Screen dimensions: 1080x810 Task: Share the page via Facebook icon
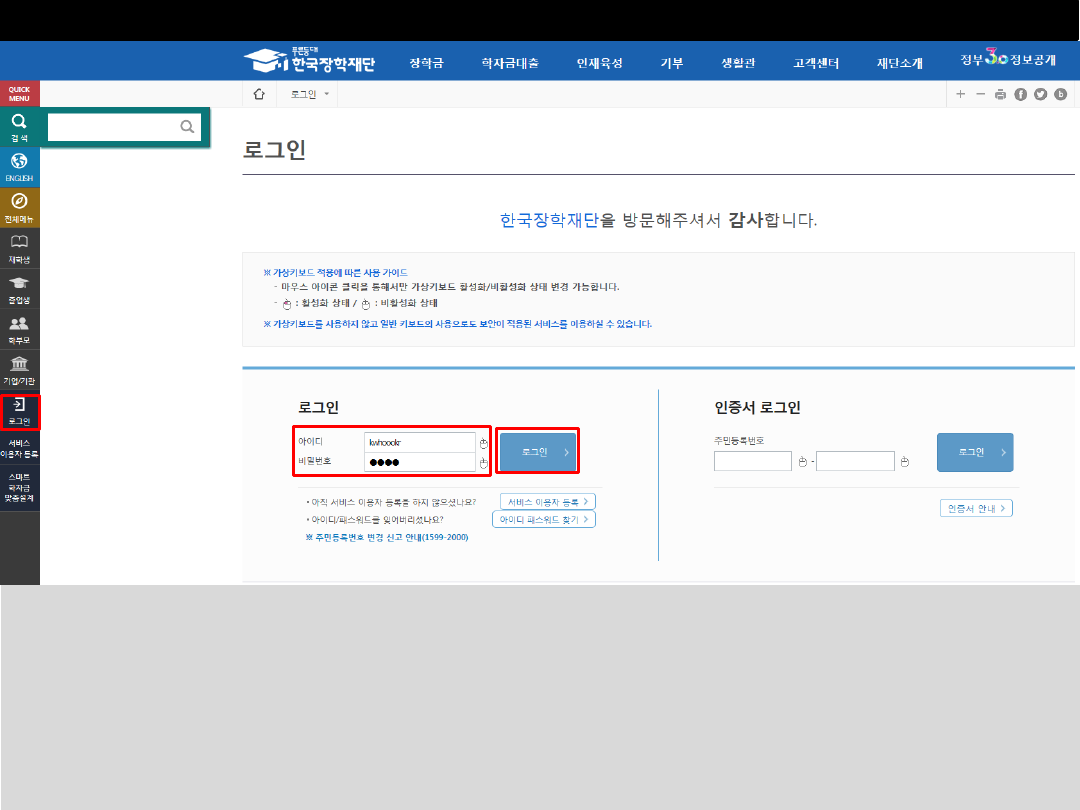click(1020, 94)
